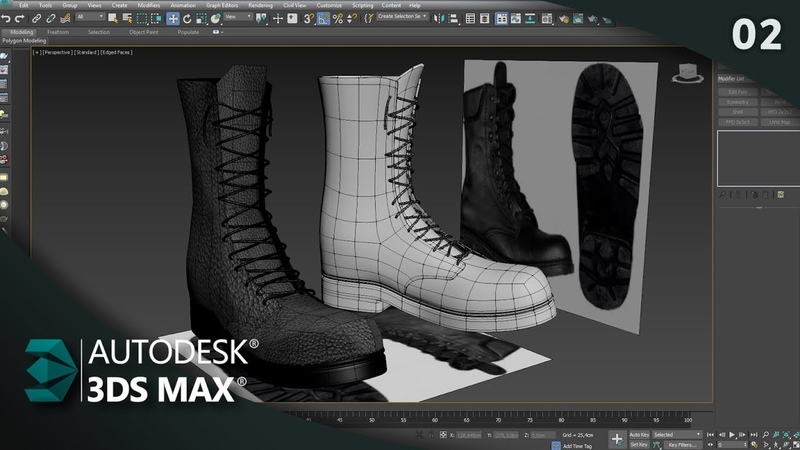Open the Curve Editor icon

point(516,19)
